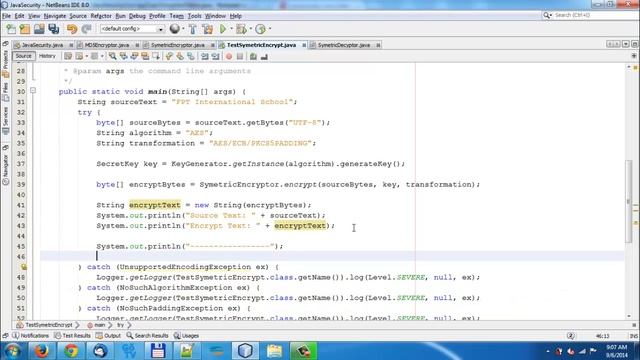Open the Services side panel
640x360 pixels.
tap(5, 121)
